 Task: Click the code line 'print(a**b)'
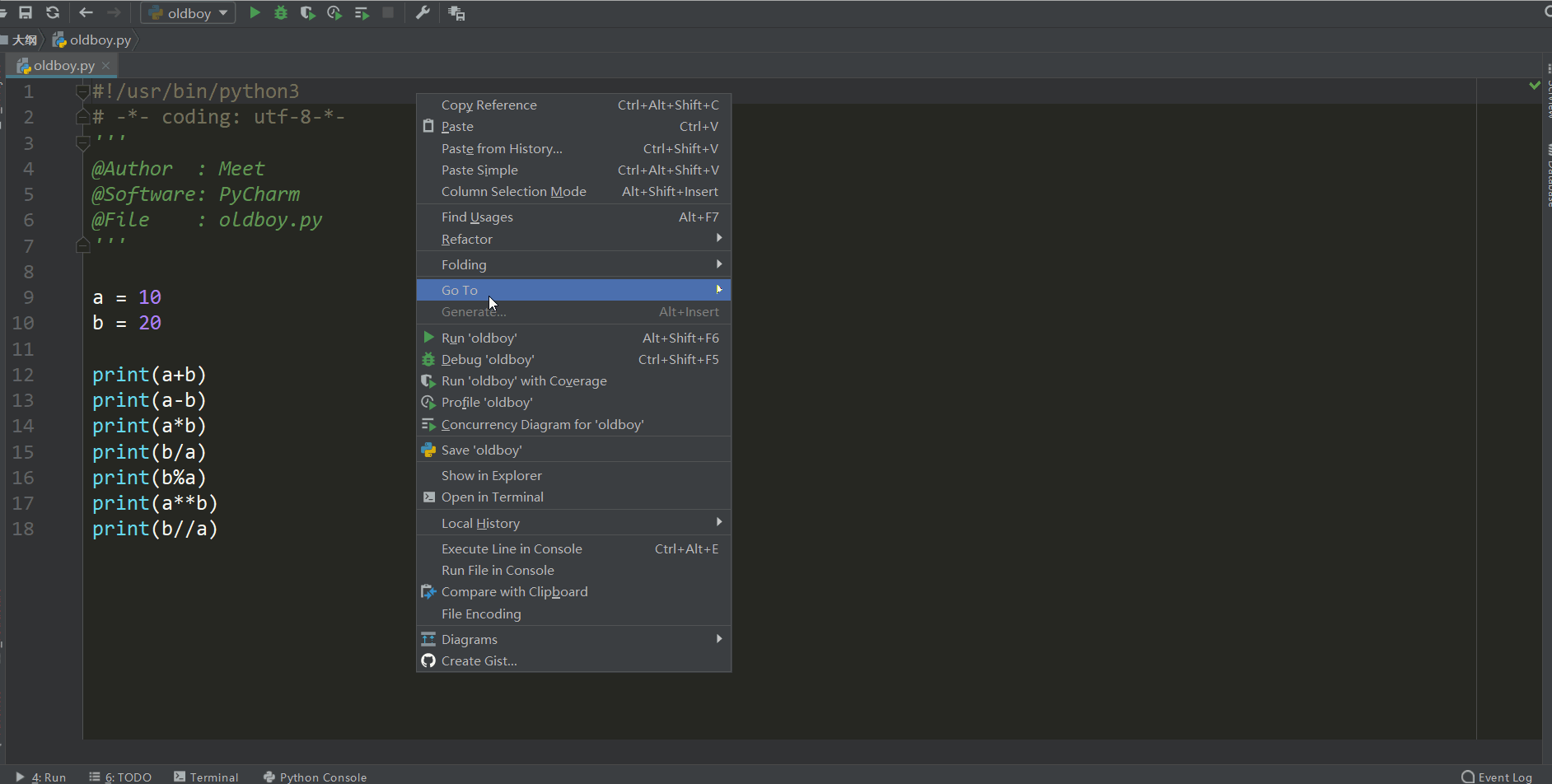point(155,503)
